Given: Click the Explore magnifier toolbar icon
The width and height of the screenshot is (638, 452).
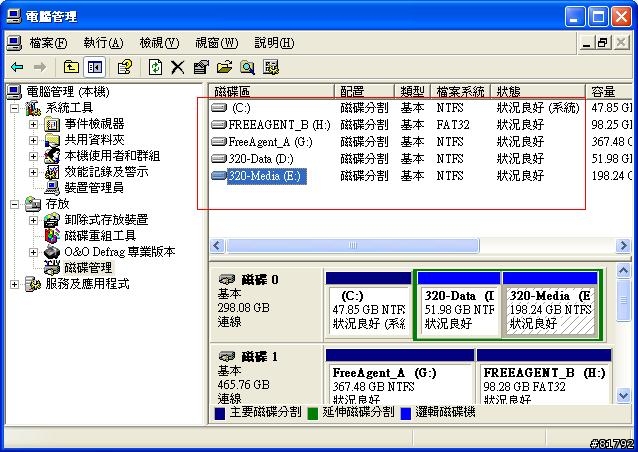Looking at the screenshot, I should (x=247, y=67).
